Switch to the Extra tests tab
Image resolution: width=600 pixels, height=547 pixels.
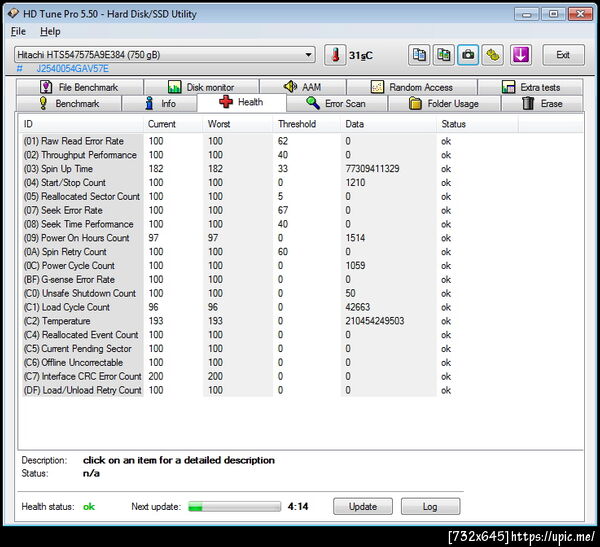pos(530,87)
